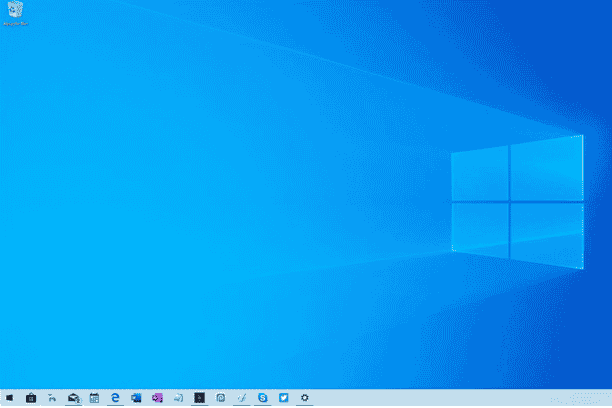Screen dimensions: 612x408
Task: Launch Skype from the taskbar
Action: [x=262, y=398]
